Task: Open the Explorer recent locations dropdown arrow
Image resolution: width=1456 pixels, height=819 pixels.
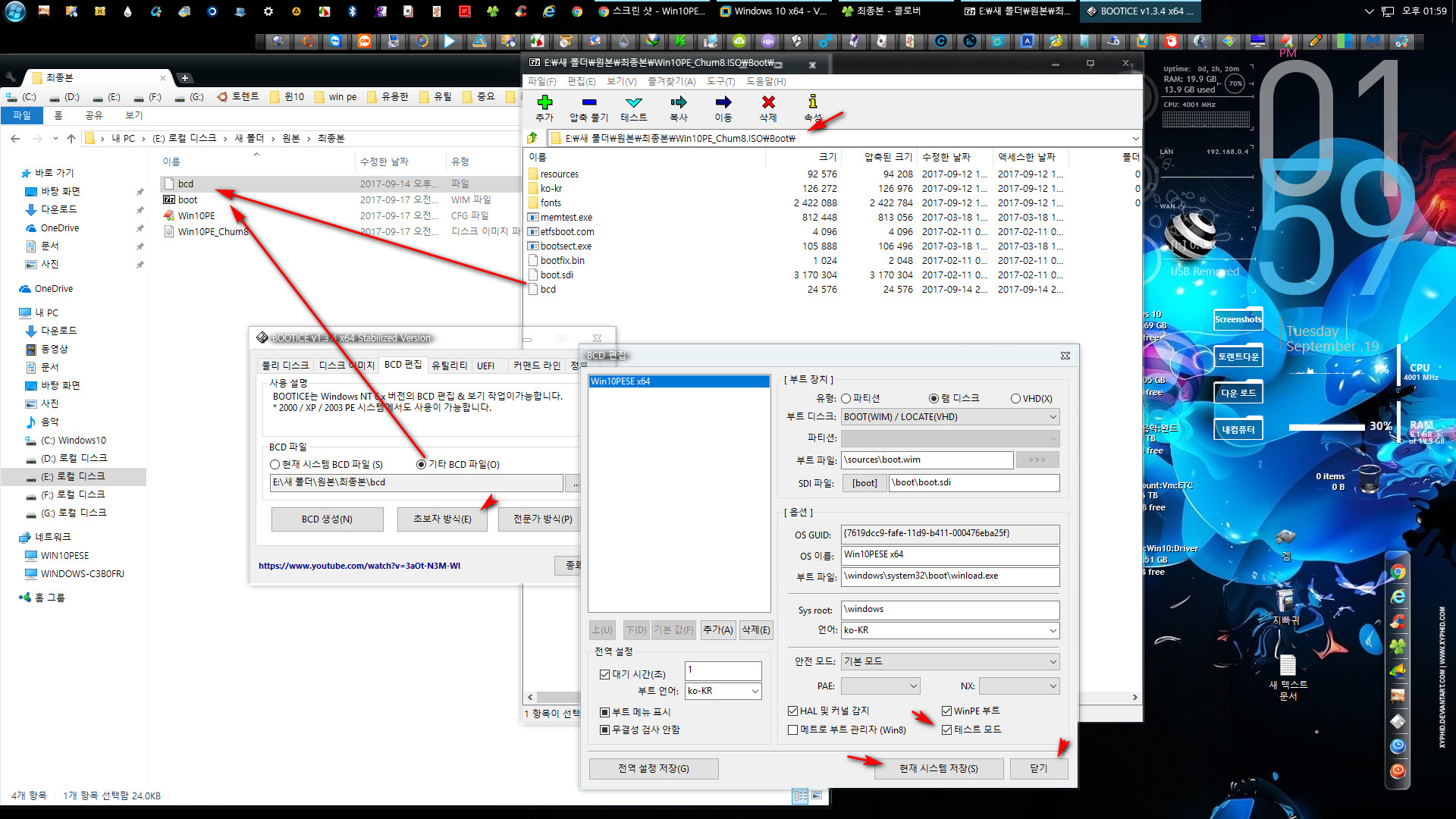Action: pyautogui.click(x=55, y=139)
